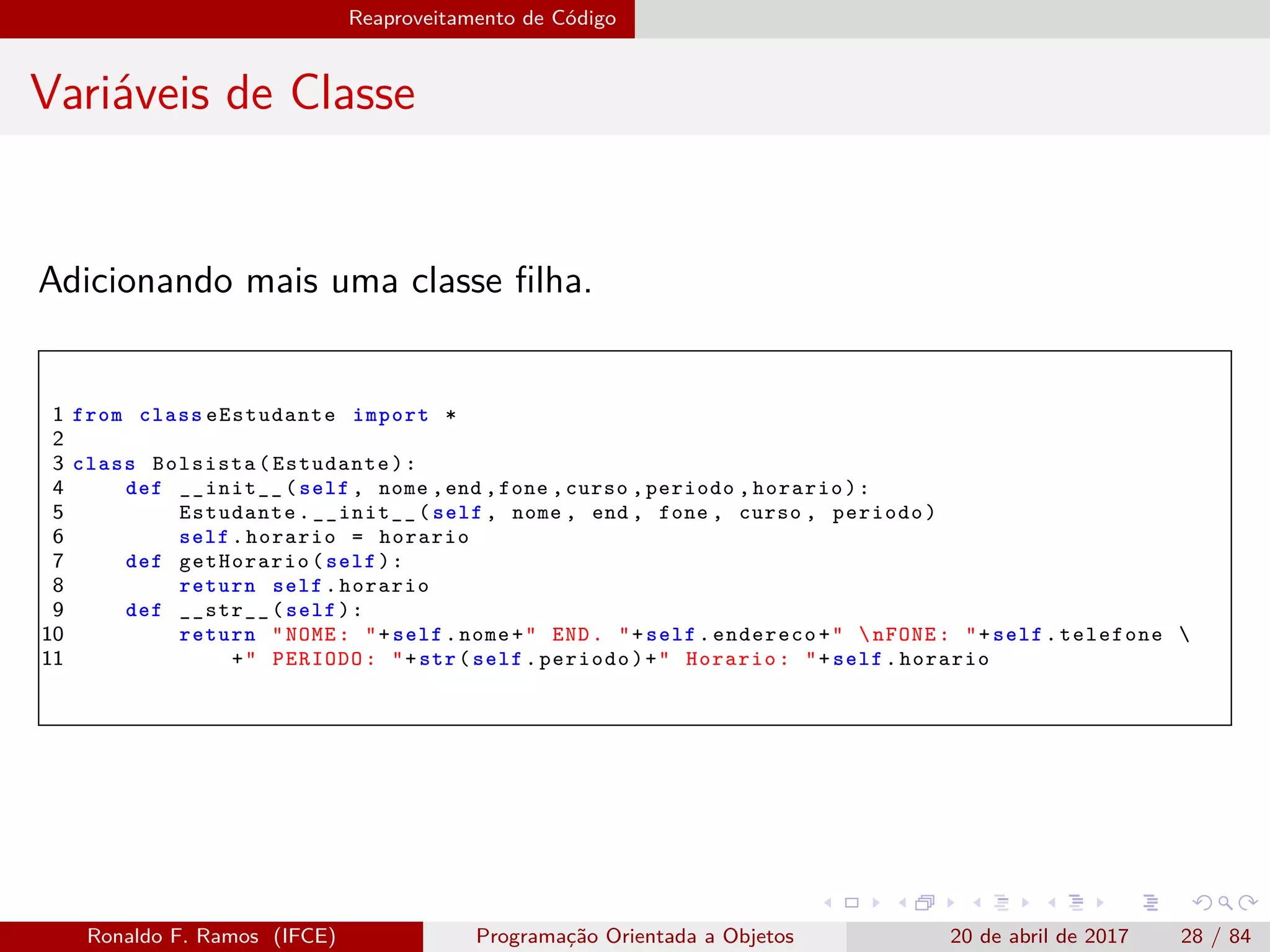Go to previous subsection using its left arrow
The height and width of the screenshot is (952, 1270).
[977, 903]
